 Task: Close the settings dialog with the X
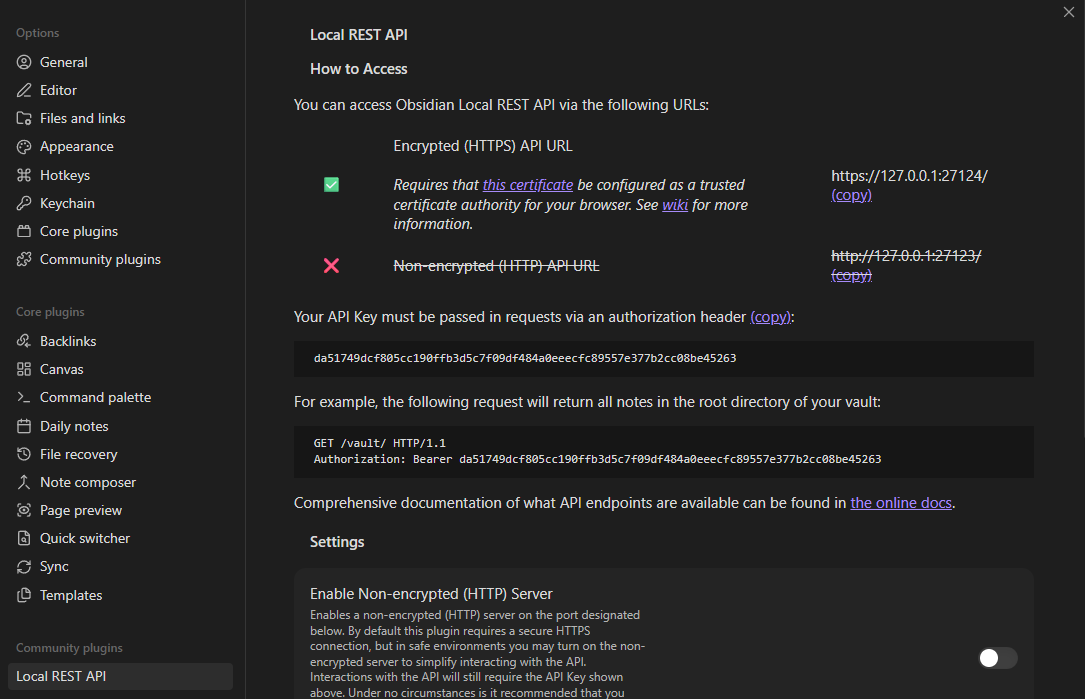1068,12
